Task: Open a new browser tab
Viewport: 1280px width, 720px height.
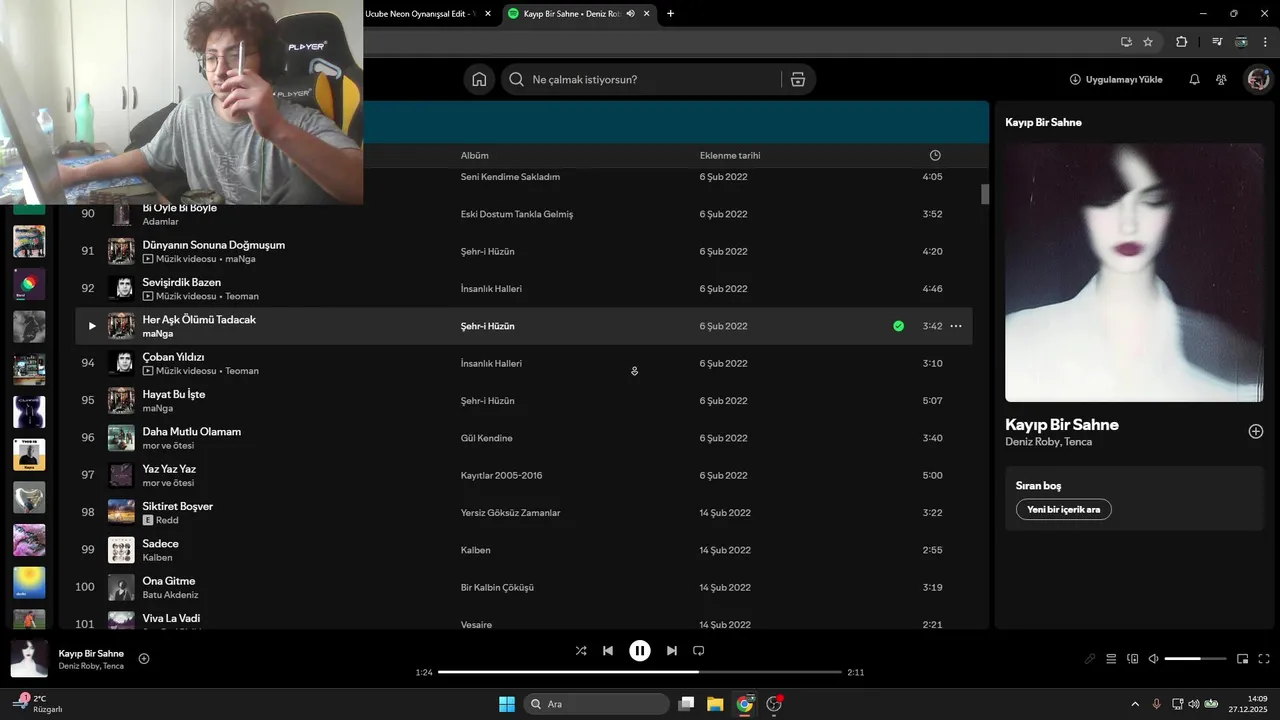Action: pyautogui.click(x=670, y=13)
